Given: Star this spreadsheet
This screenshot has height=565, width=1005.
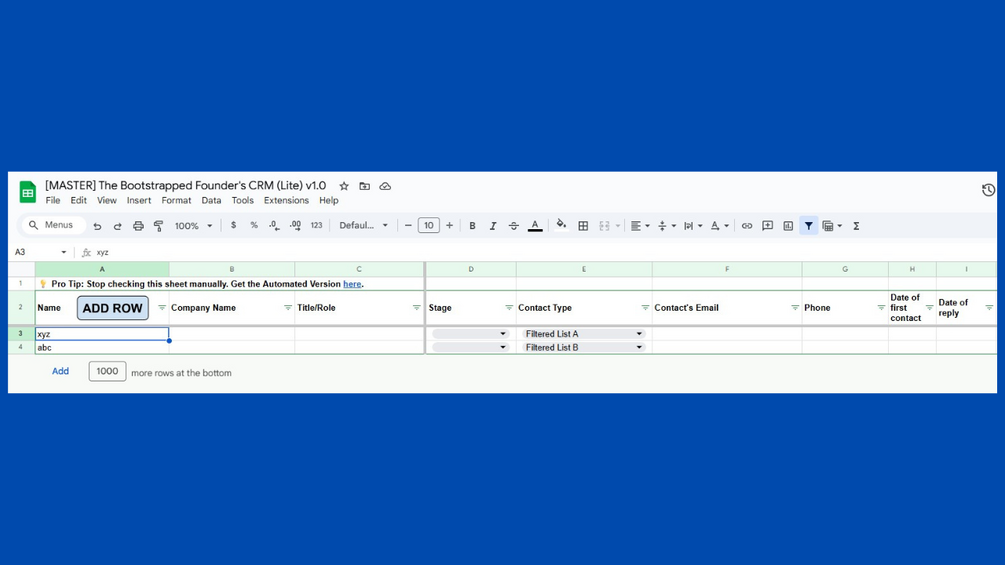Looking at the screenshot, I should [344, 186].
